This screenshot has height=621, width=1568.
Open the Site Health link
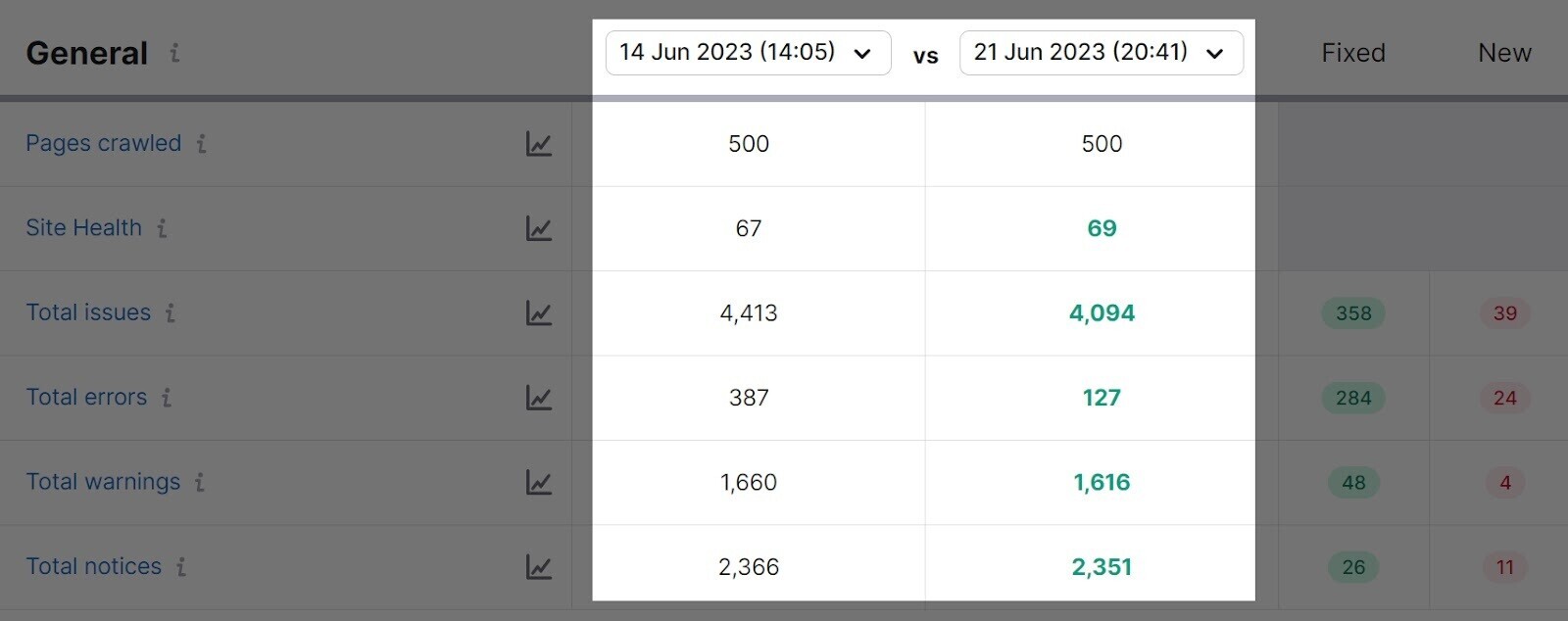tap(83, 228)
